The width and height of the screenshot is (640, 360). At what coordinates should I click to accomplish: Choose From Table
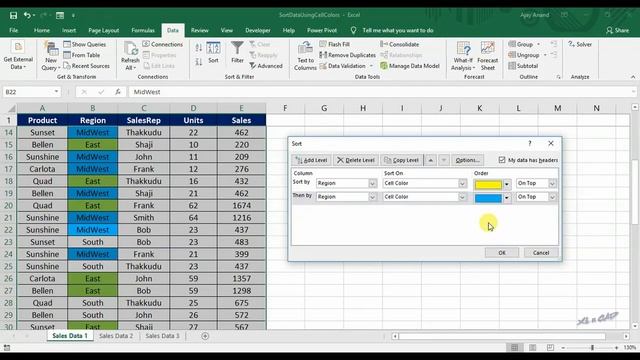coord(82,55)
